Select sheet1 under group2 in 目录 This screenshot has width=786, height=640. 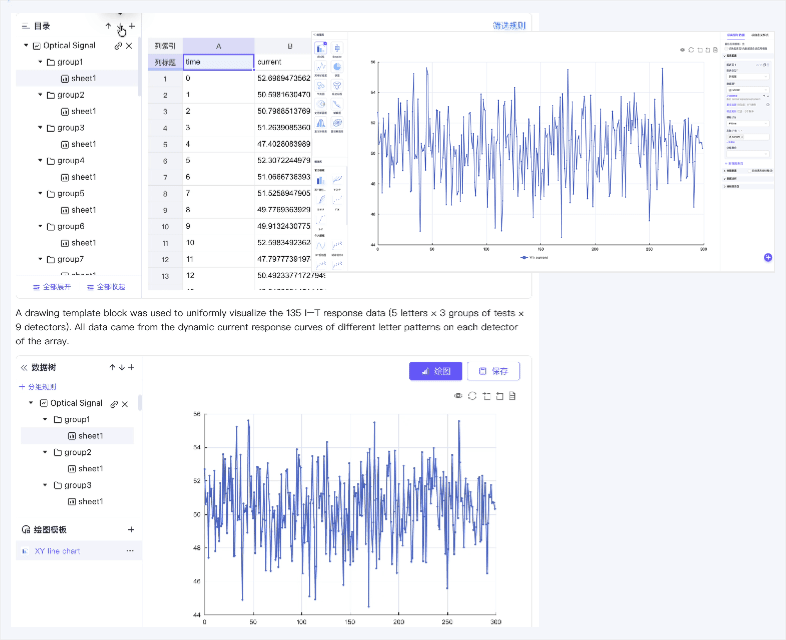[78, 111]
